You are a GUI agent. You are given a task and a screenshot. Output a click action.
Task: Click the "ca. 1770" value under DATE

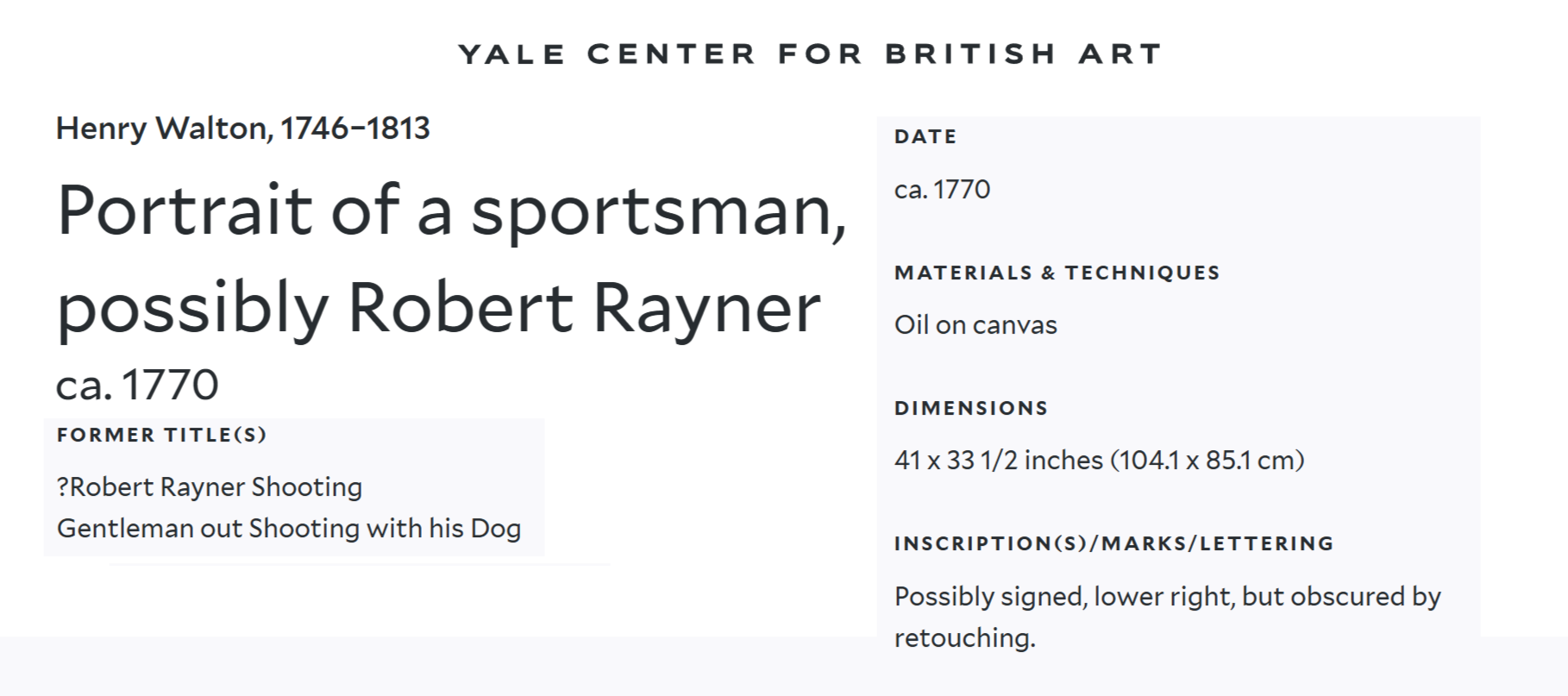(942, 190)
